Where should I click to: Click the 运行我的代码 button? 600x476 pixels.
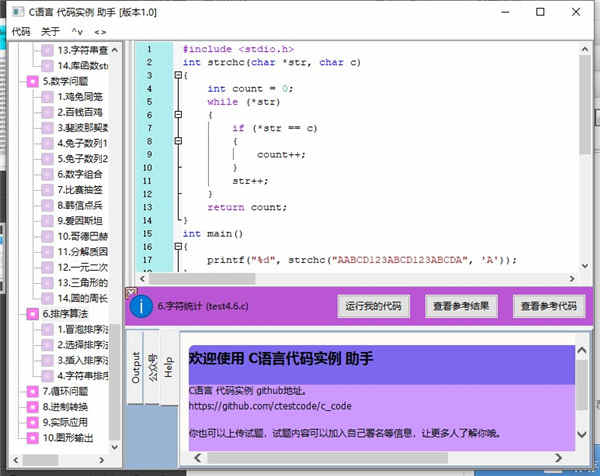373,306
